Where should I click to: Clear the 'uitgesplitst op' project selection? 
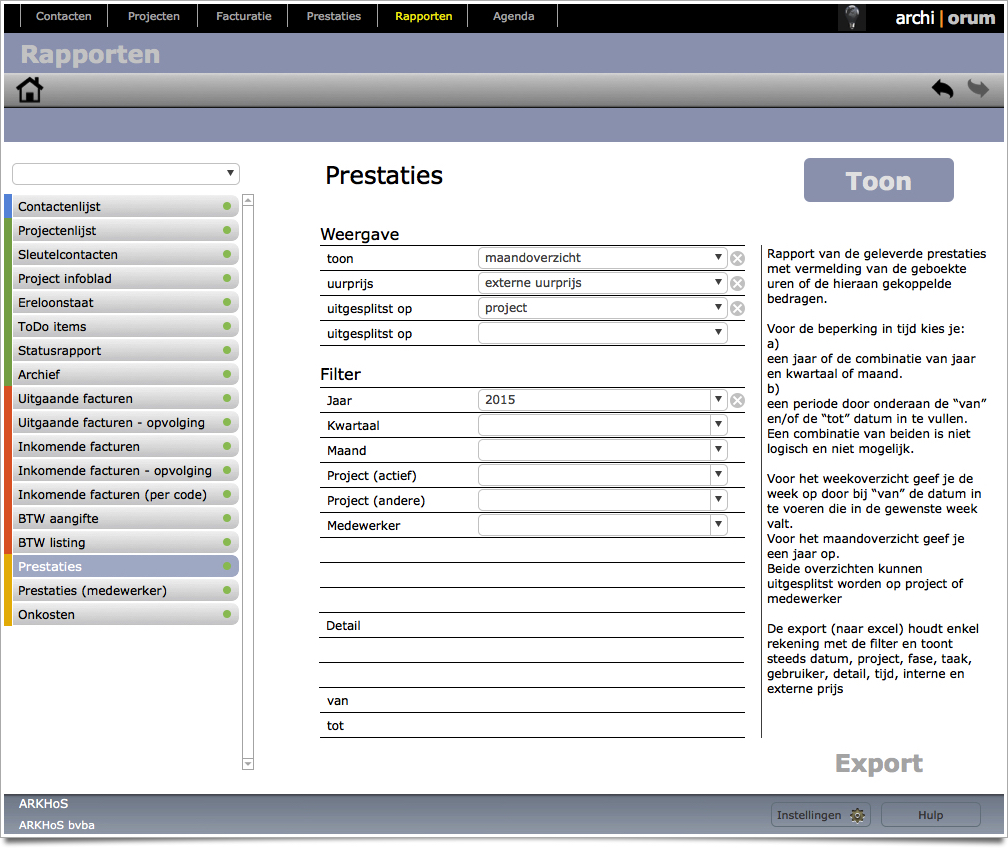[737, 309]
